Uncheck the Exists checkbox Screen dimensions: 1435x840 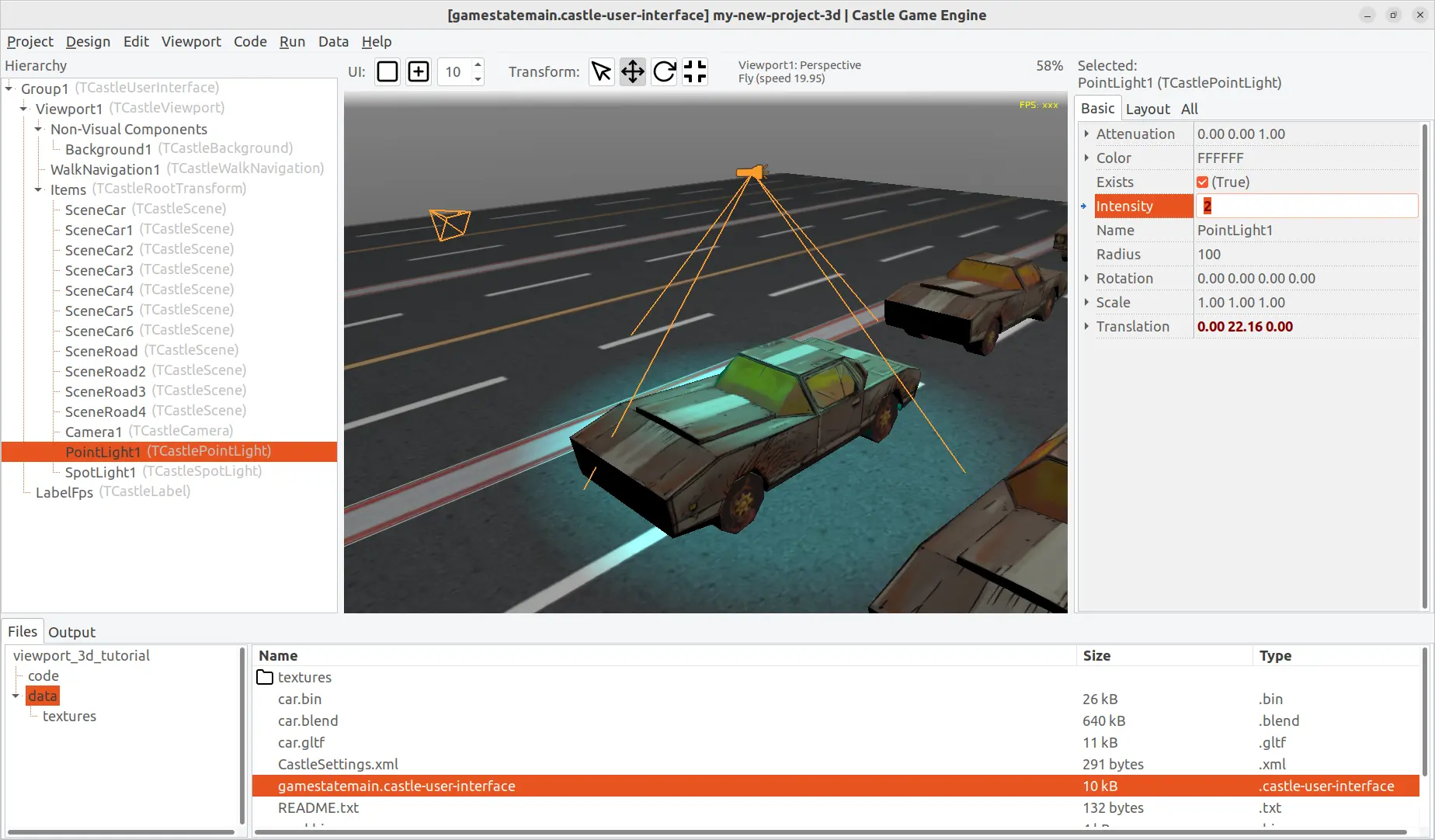click(x=1202, y=182)
